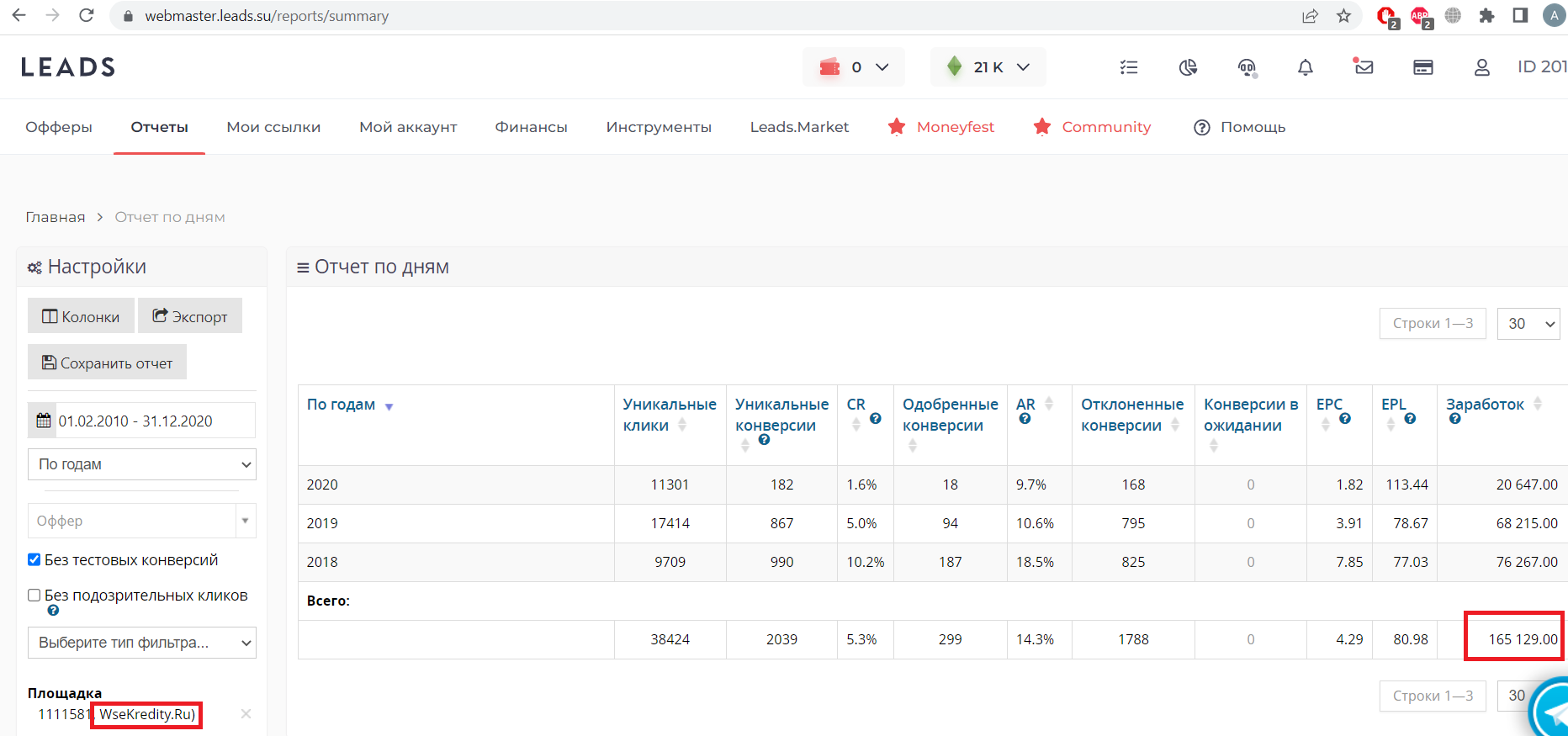Open the 'Финансы' menu tab

(531, 127)
